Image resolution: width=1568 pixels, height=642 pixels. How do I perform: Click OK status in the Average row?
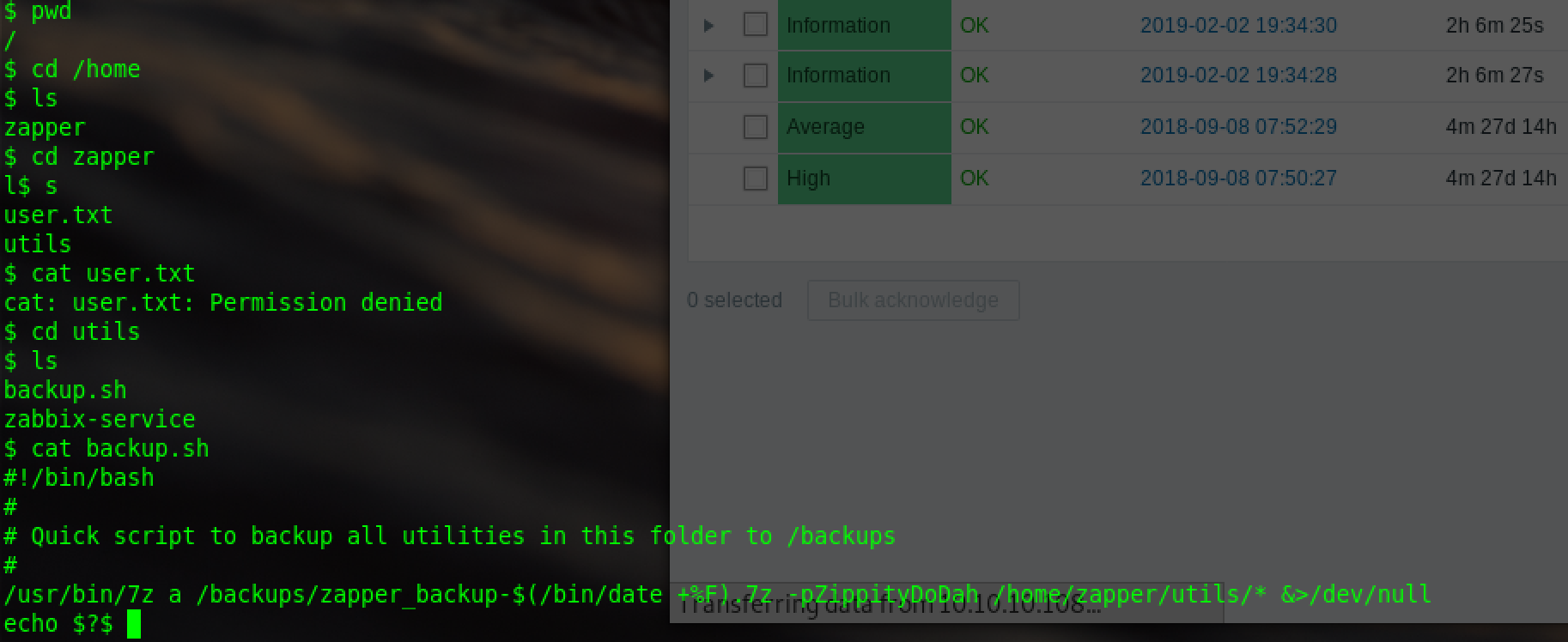pyautogui.click(x=975, y=127)
